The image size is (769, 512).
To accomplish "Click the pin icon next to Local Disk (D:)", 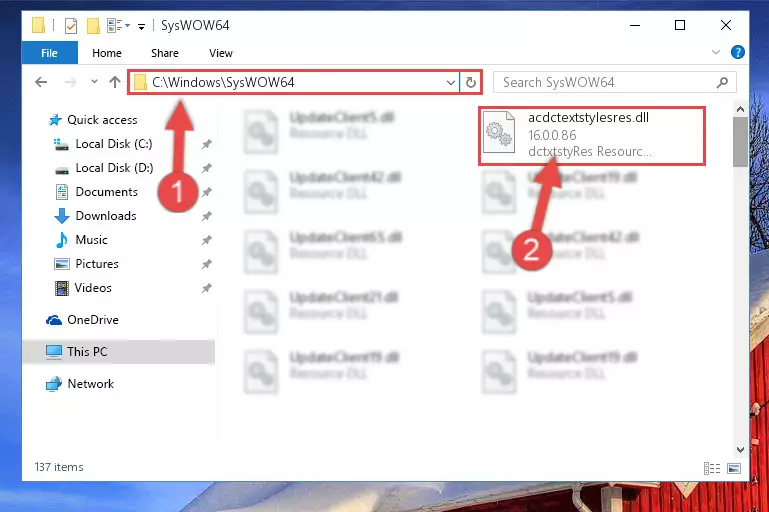I will point(206,168).
